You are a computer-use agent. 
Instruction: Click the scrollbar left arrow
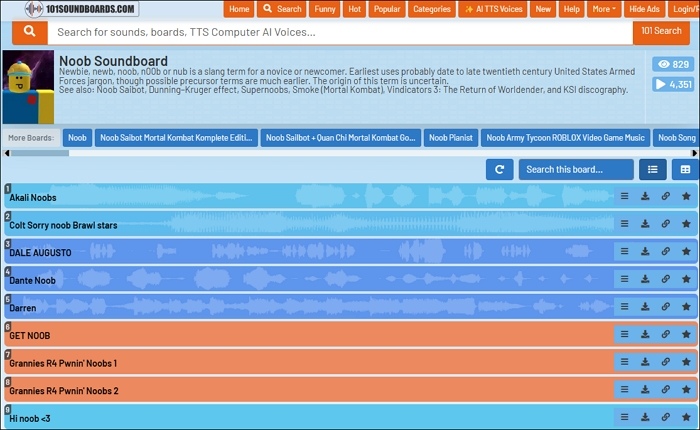pos(6,153)
